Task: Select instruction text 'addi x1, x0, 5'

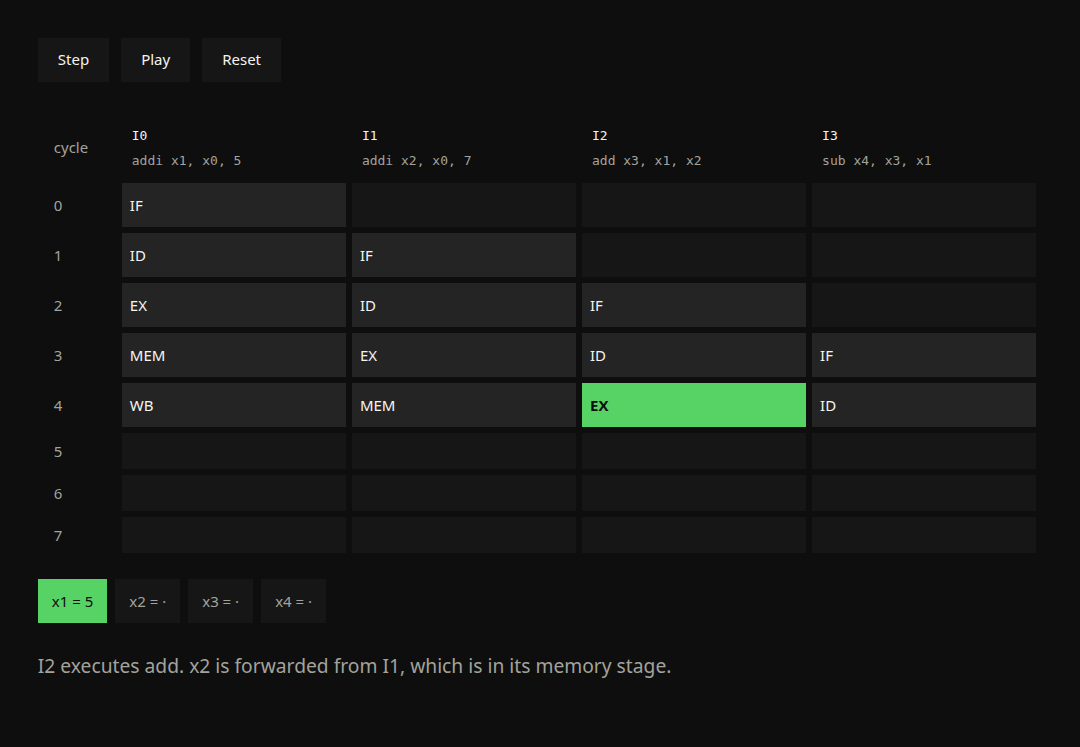Action: 187,160
